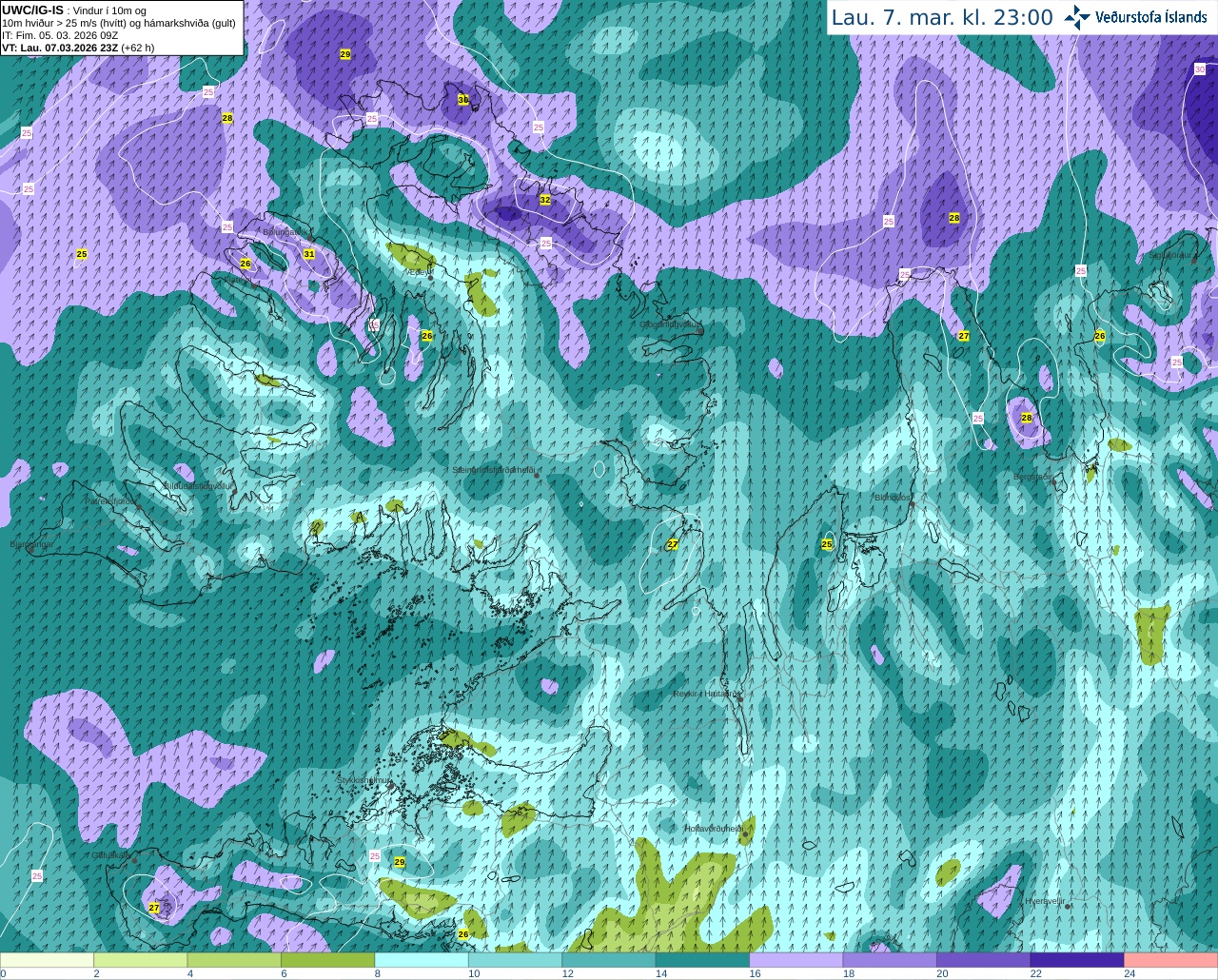The height and width of the screenshot is (980, 1218).
Task: Click the legend tick value 8
Action: coord(377,973)
